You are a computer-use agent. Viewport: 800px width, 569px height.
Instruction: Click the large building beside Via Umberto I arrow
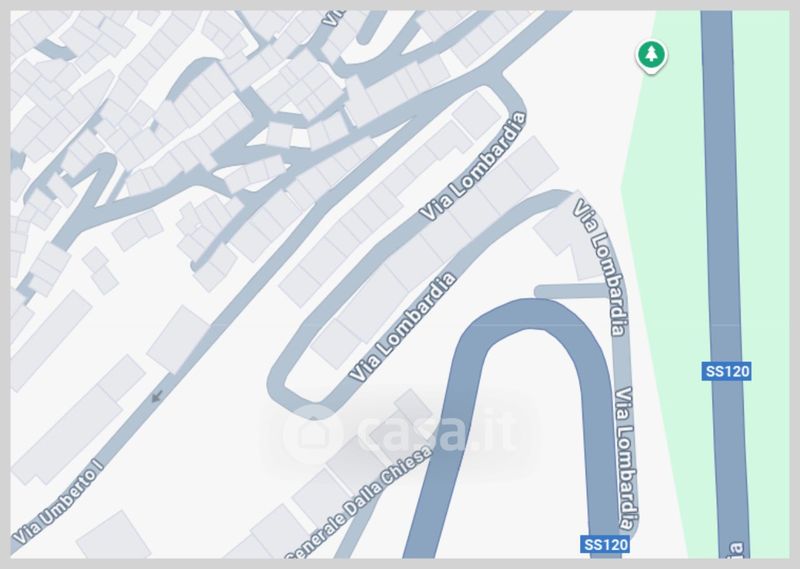pos(179,339)
